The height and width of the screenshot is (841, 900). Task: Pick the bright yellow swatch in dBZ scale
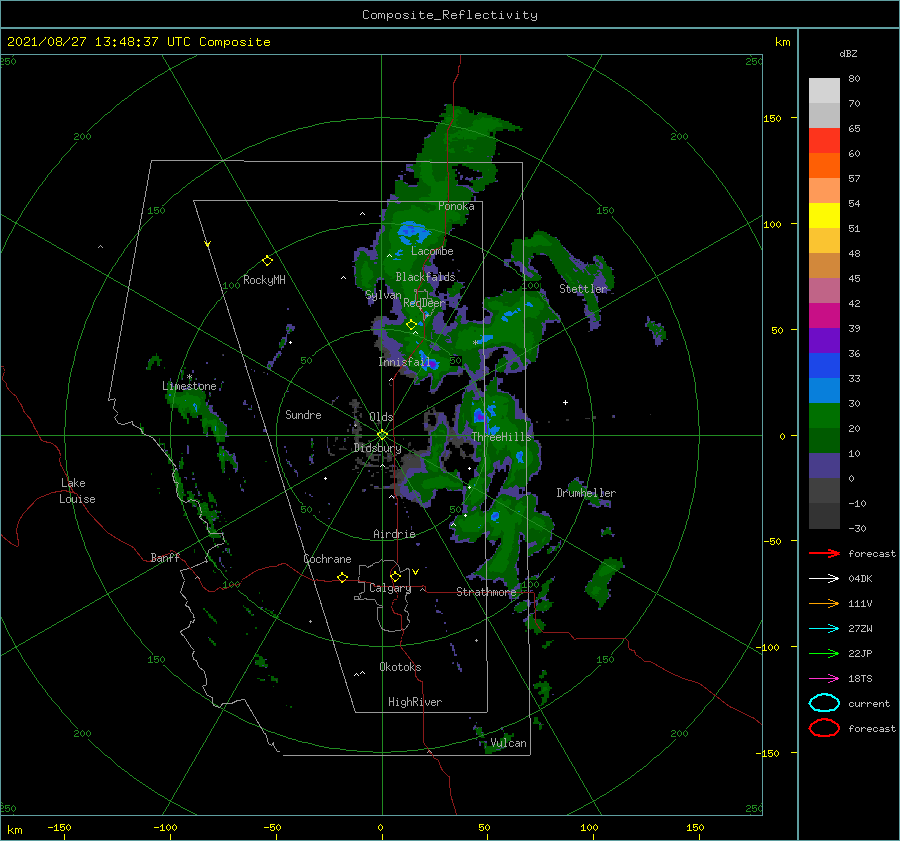[824, 216]
